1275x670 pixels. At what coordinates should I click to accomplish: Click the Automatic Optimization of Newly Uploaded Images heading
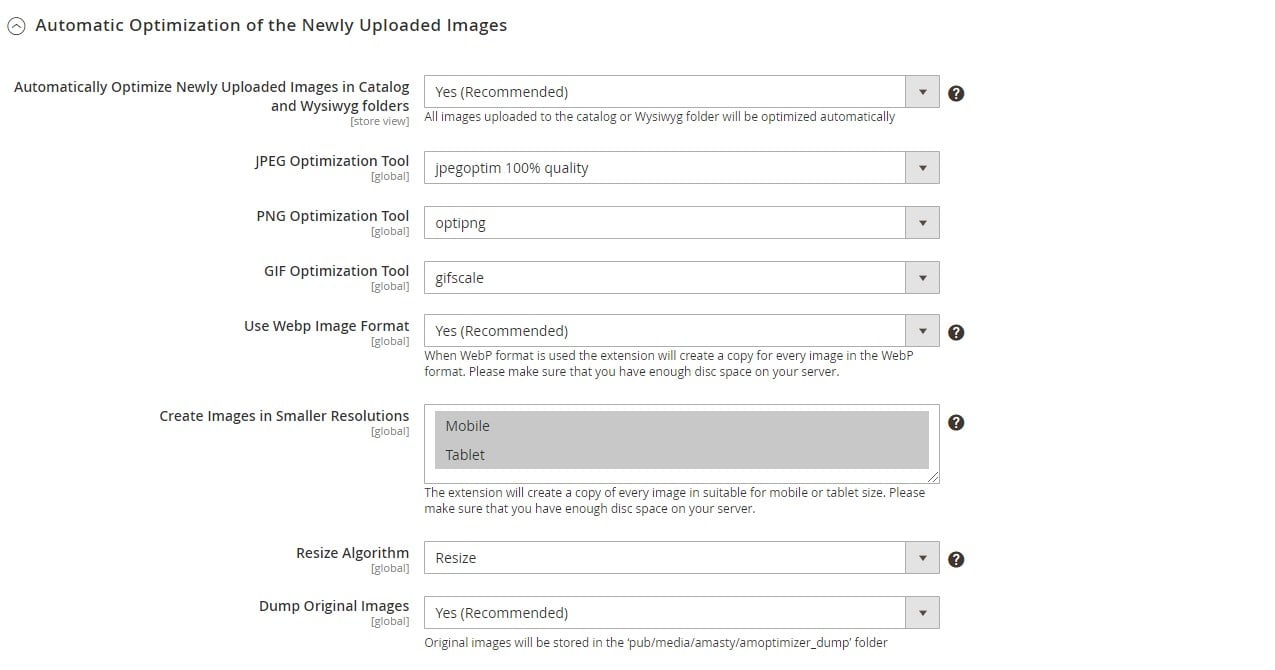click(x=271, y=26)
